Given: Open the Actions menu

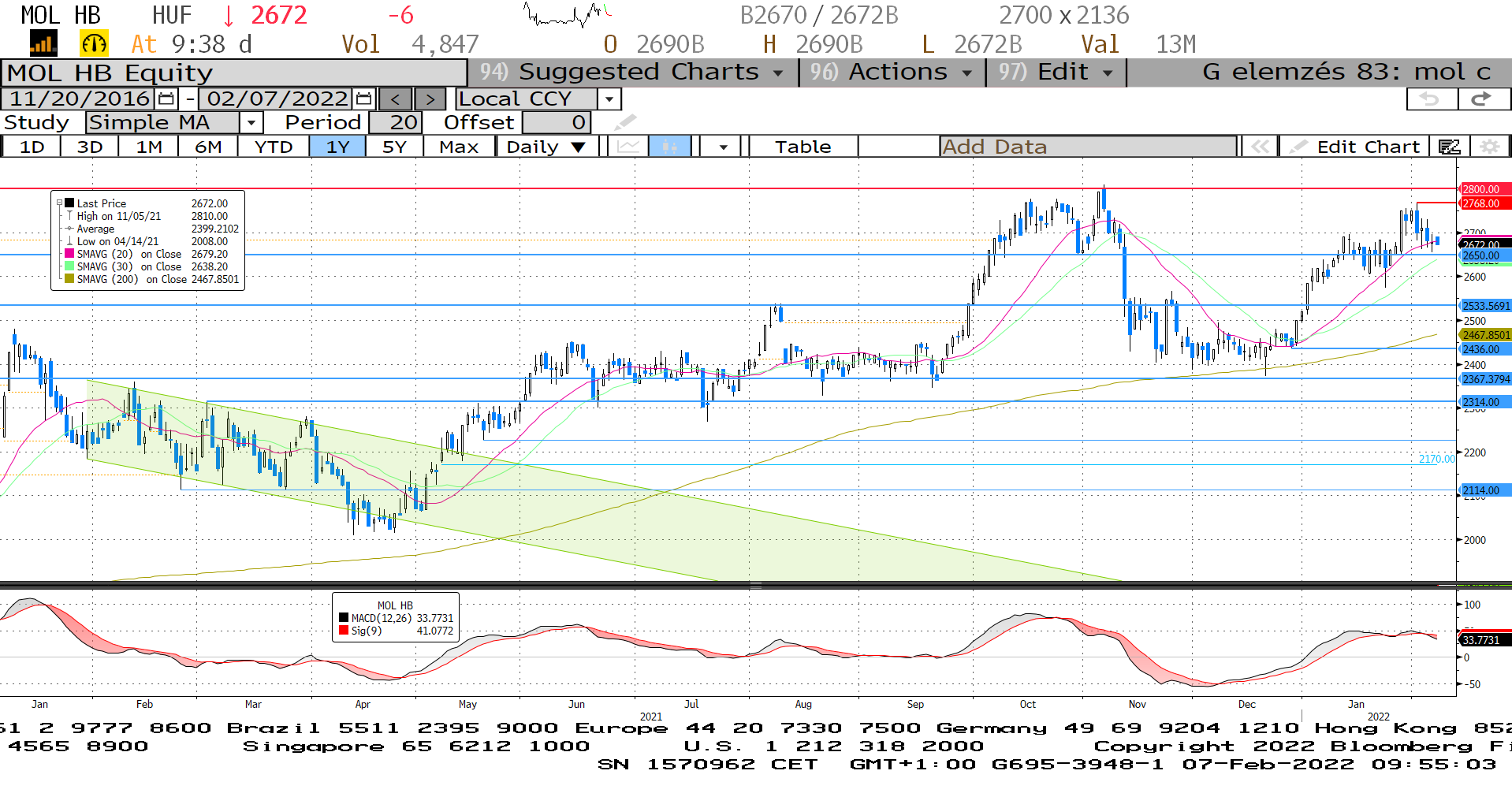Looking at the screenshot, I should coord(892,72).
